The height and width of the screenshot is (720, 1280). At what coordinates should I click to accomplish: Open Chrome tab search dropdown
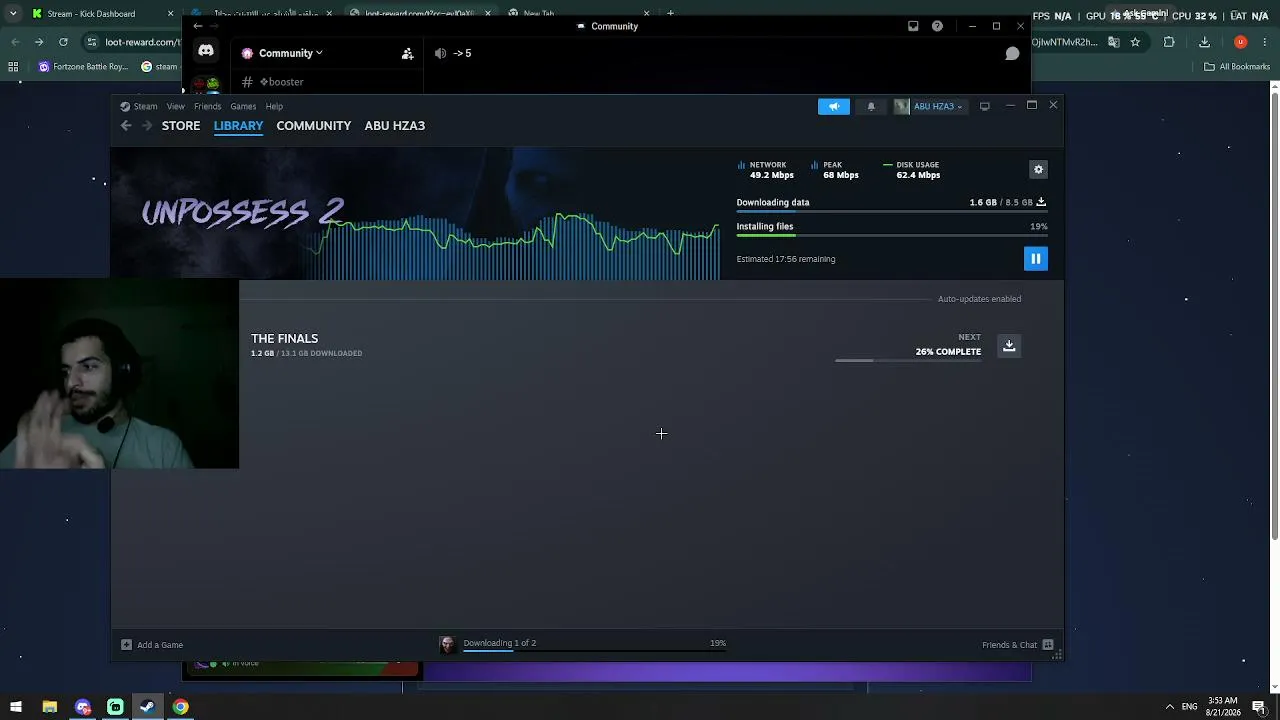click(x=13, y=14)
